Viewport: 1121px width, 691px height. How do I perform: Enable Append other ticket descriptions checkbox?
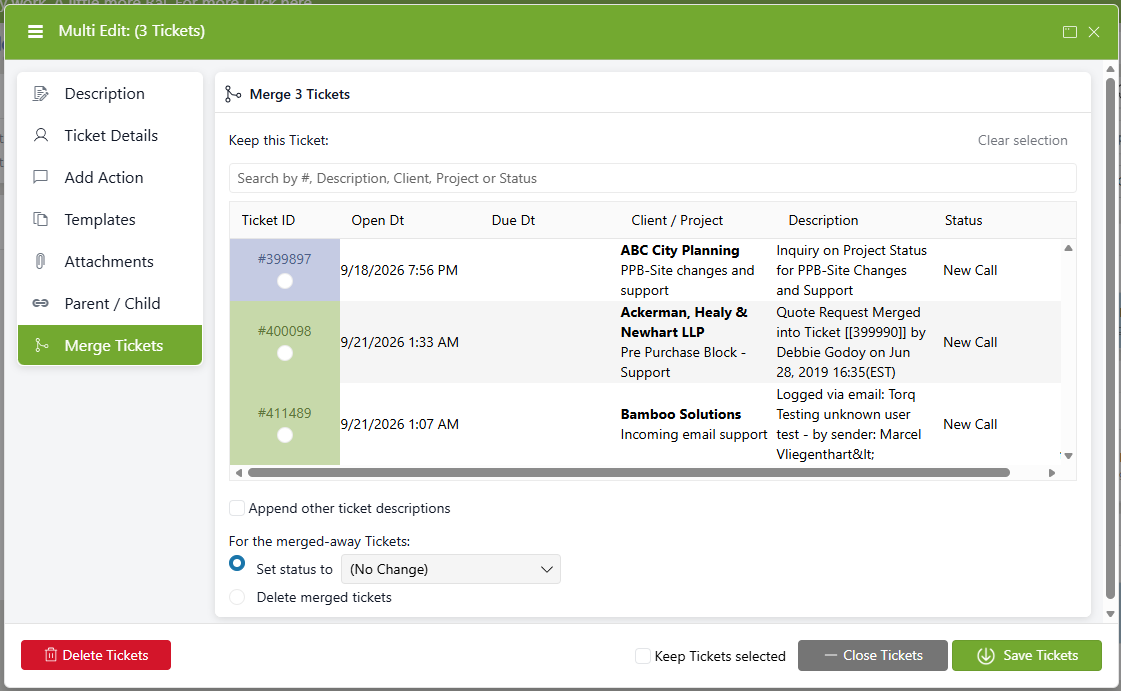[x=237, y=508]
